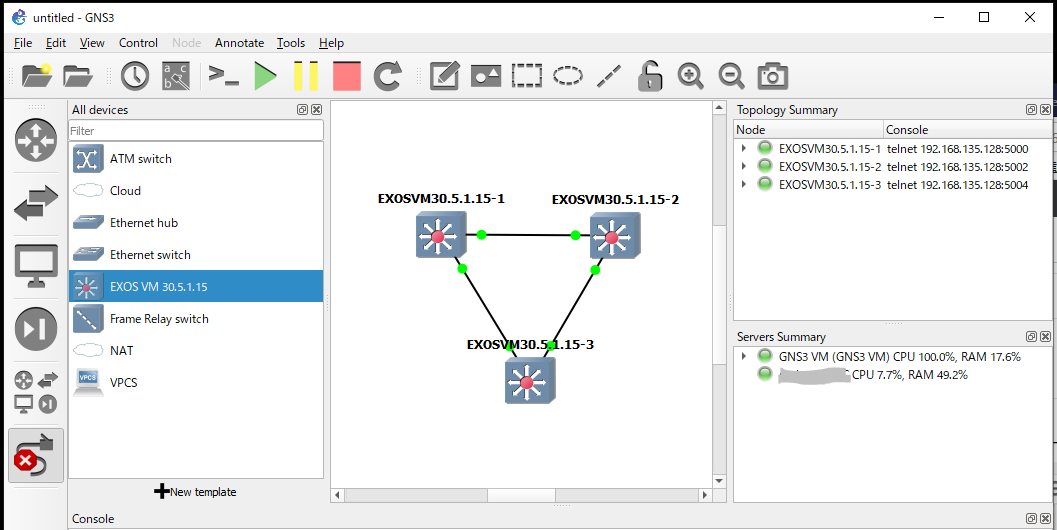Browse all devices sidebar icon
Viewport: 1057px width, 530px height.
pos(36,391)
